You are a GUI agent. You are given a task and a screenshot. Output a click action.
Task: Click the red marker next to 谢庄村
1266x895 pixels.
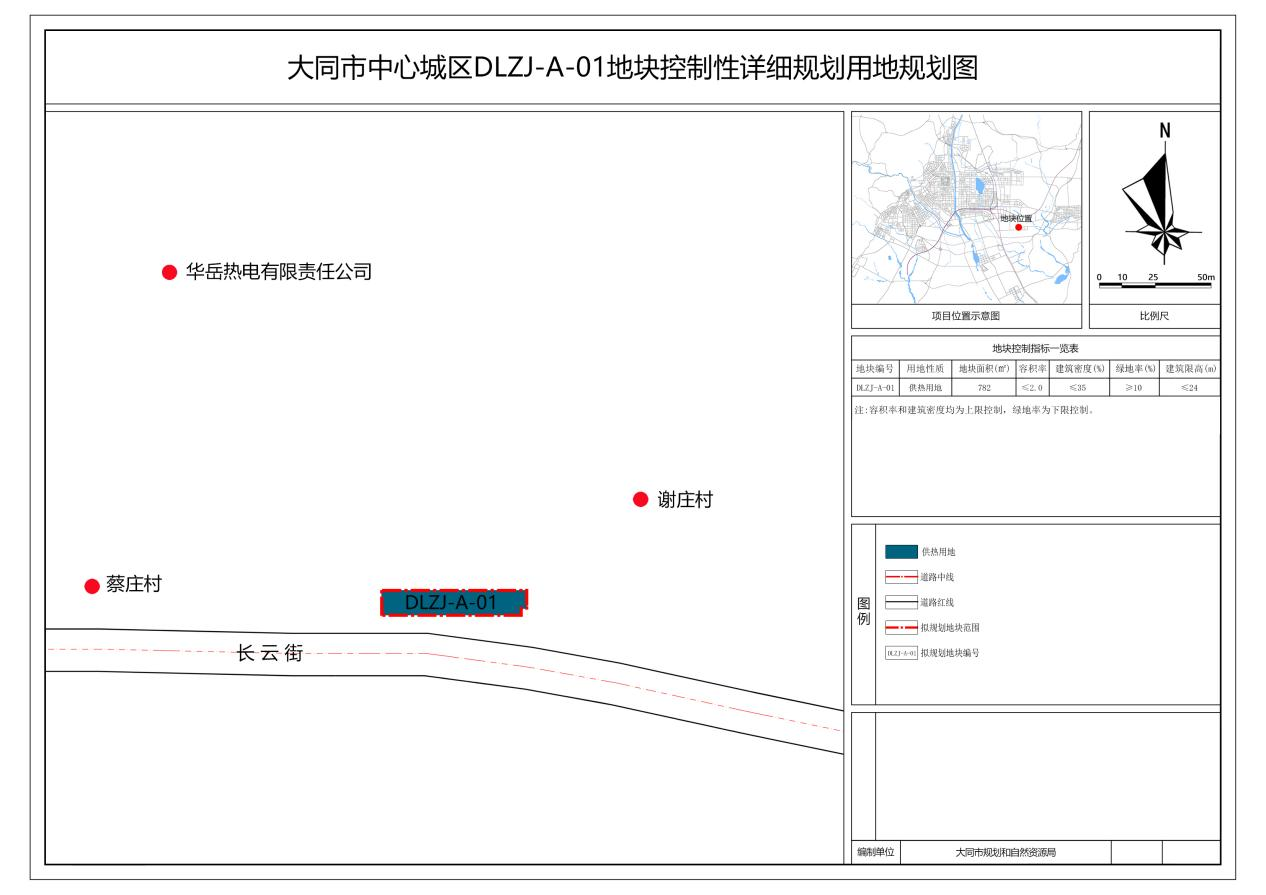point(641,500)
